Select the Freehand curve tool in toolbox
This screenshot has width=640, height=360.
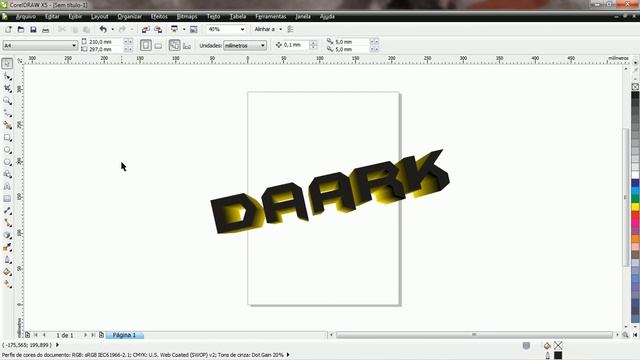pos(7,113)
